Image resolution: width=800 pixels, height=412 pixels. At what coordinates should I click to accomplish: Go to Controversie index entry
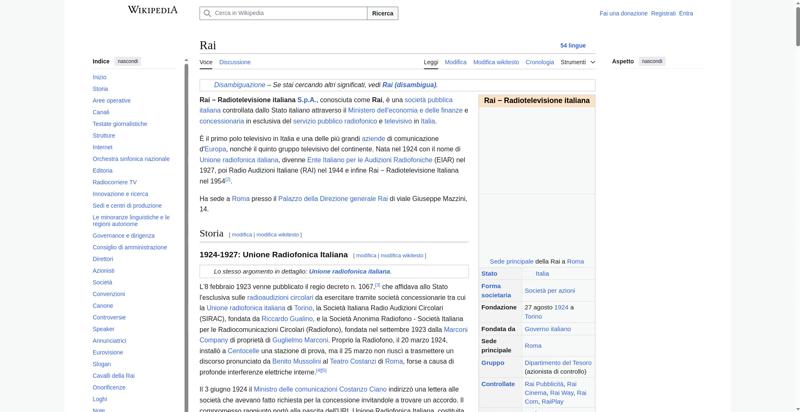109,318
